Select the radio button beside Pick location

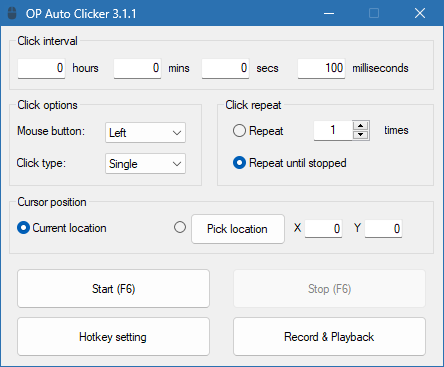click(x=180, y=227)
